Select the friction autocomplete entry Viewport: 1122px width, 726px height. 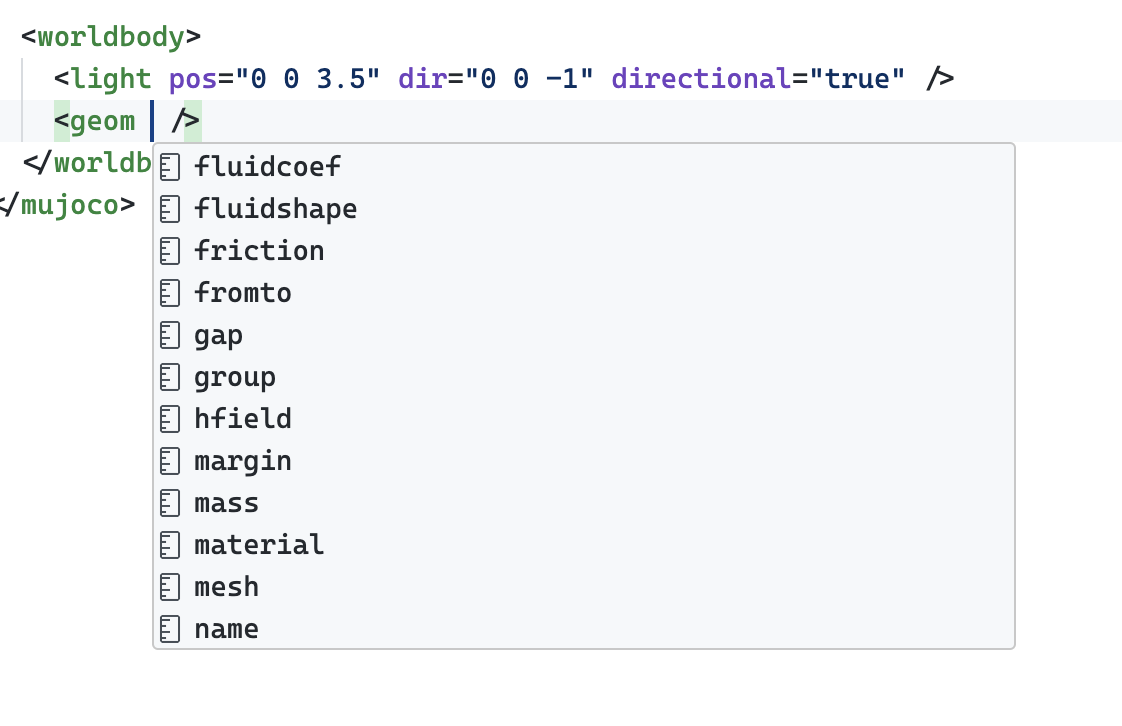258,250
